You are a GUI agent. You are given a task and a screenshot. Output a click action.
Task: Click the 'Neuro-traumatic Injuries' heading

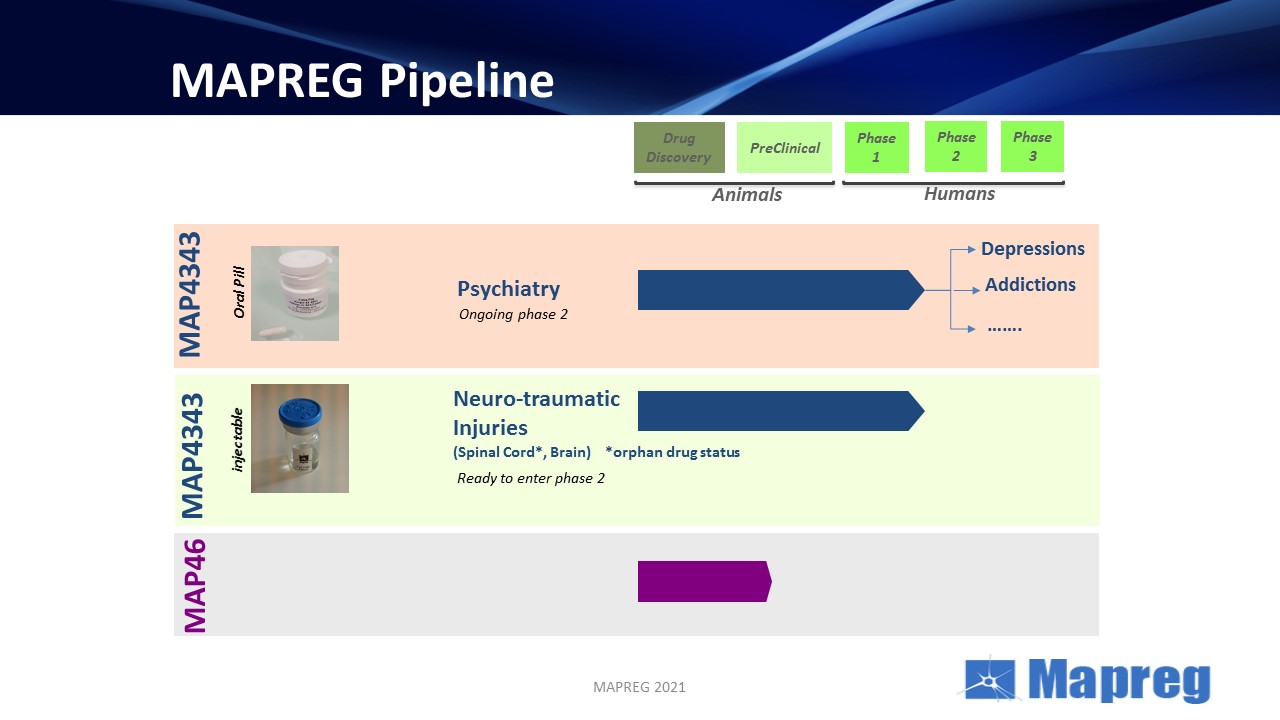click(x=537, y=413)
